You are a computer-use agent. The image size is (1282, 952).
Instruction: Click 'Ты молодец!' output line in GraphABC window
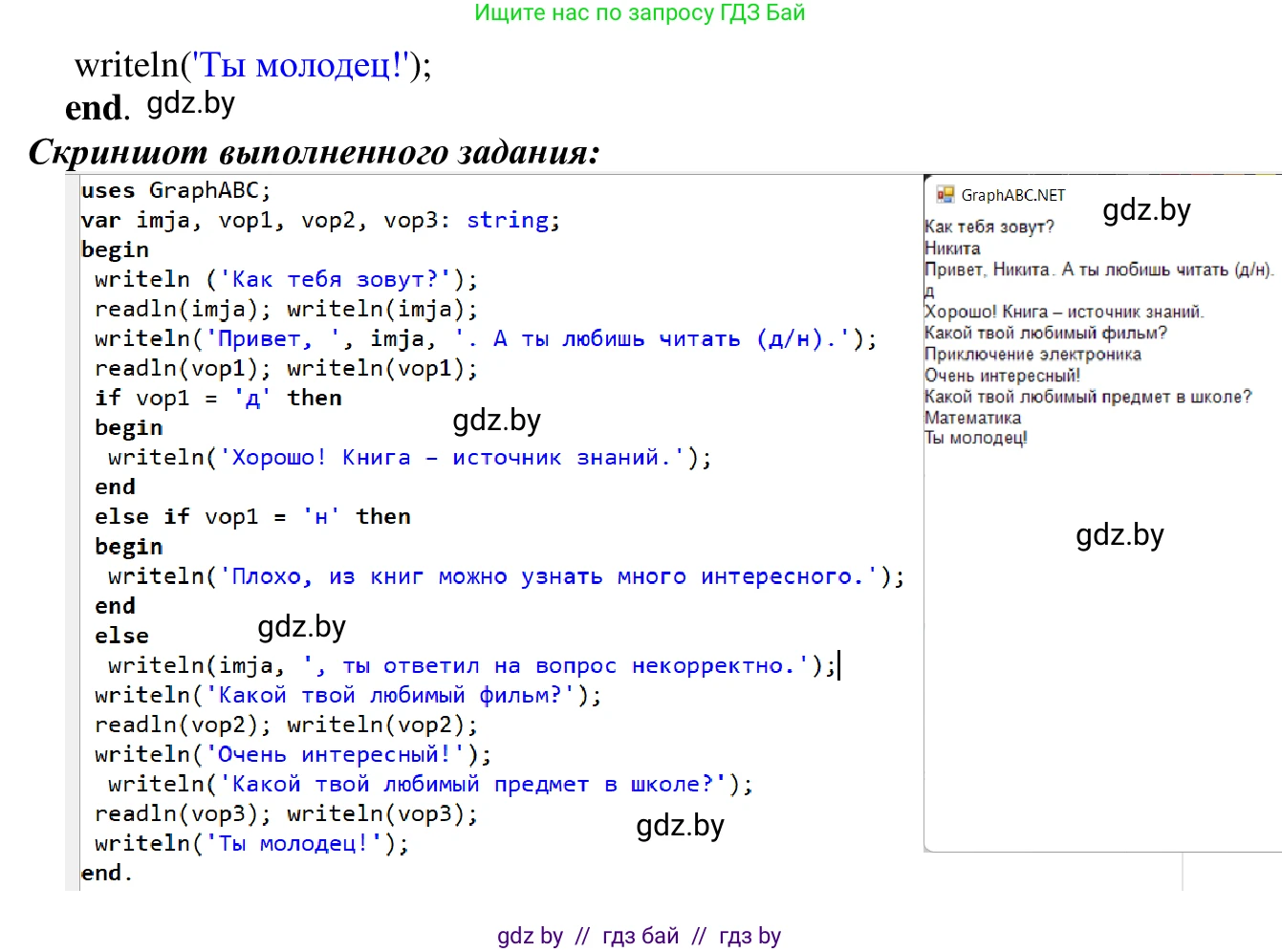975,439
